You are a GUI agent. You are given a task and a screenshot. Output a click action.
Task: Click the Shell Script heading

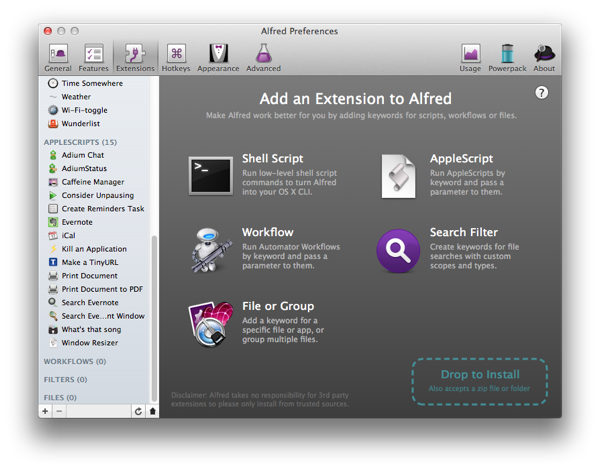272,158
